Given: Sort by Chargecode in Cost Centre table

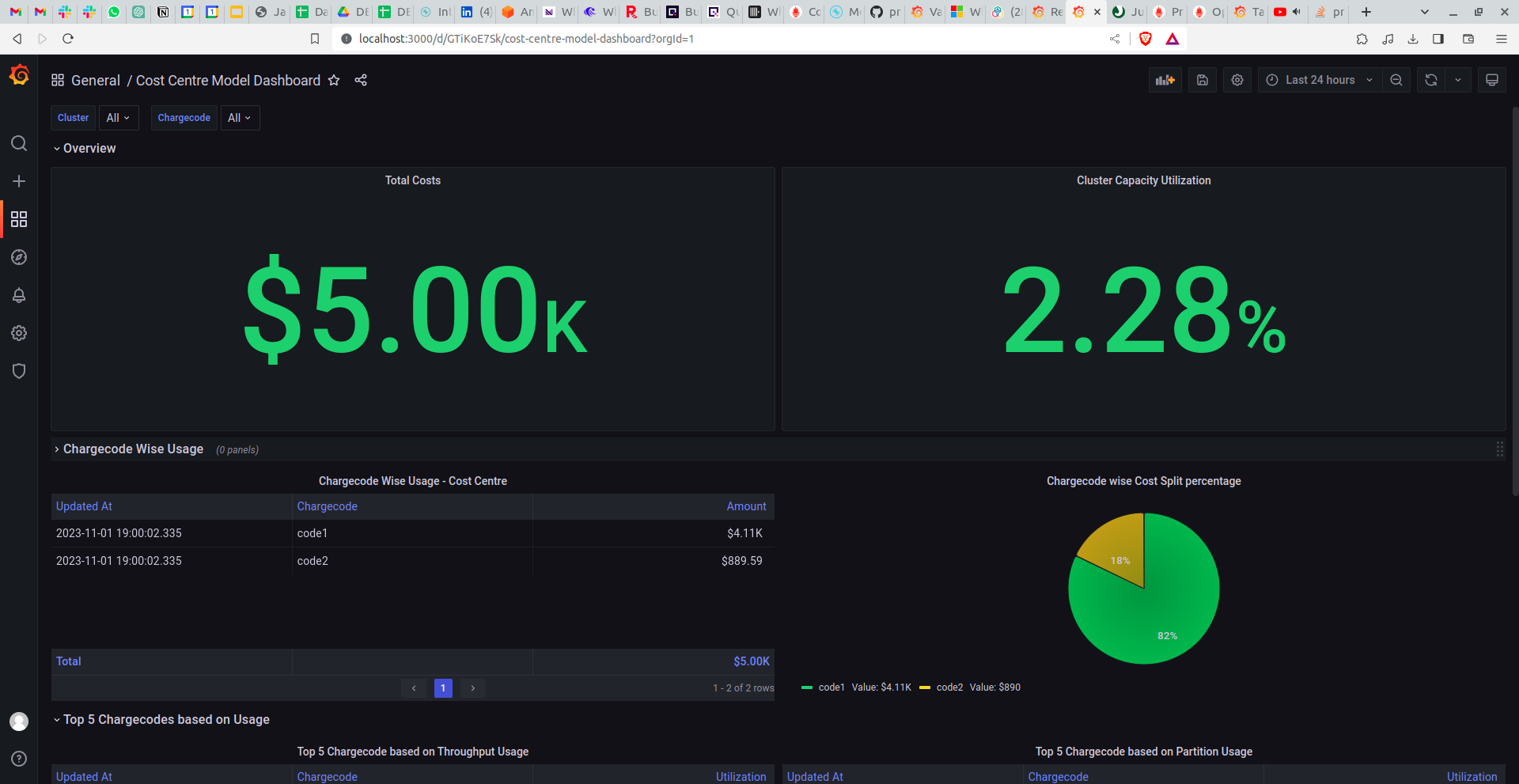Looking at the screenshot, I should (327, 506).
